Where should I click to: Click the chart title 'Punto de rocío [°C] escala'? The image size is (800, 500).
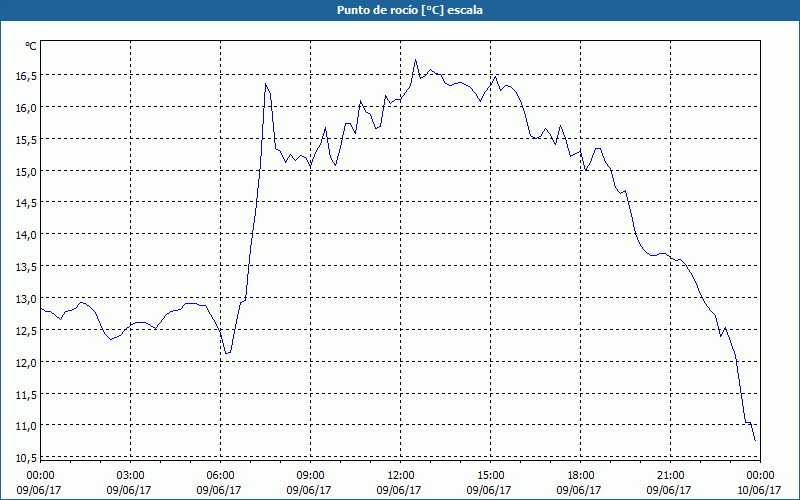(x=410, y=10)
